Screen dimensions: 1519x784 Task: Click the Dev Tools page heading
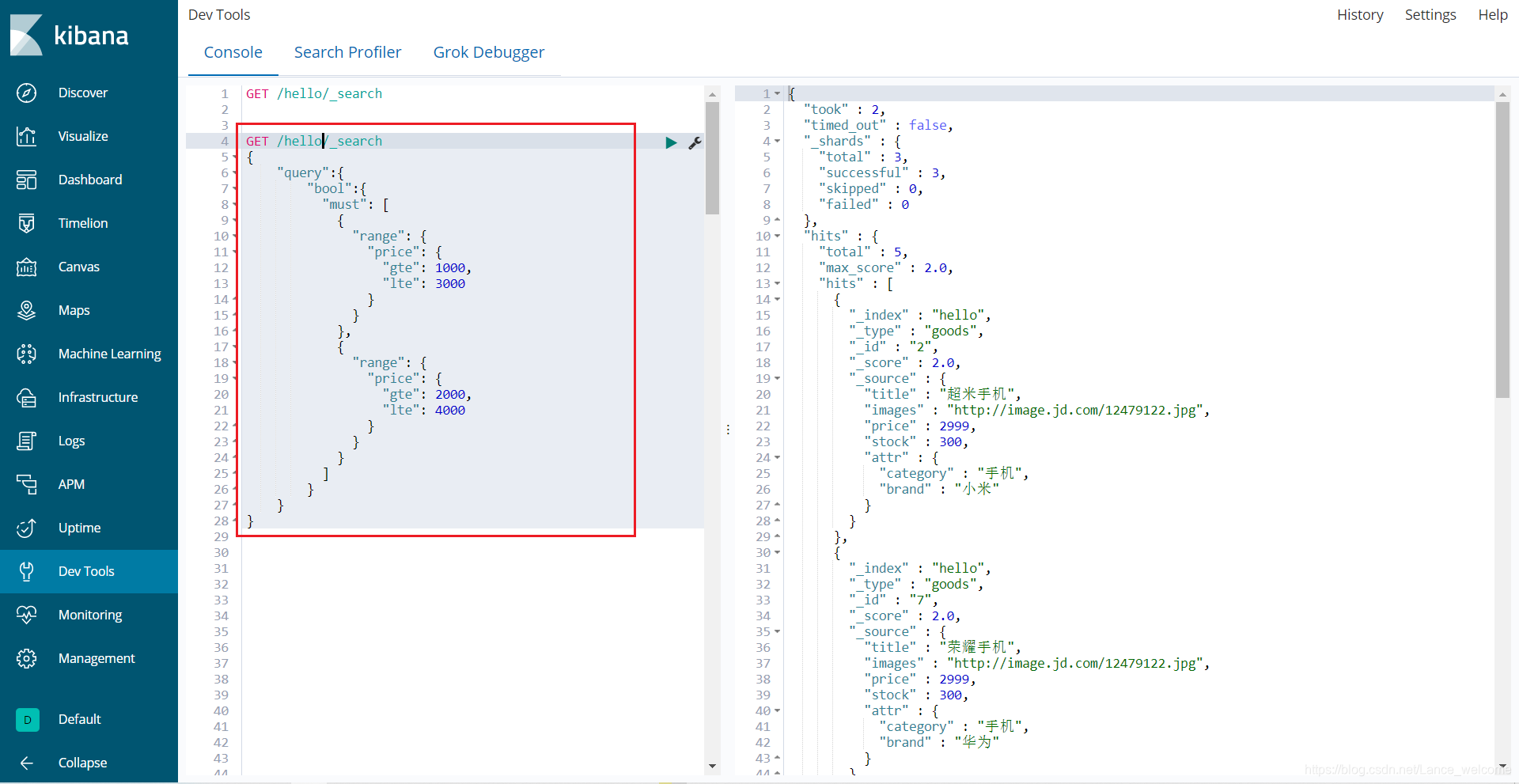point(219,15)
